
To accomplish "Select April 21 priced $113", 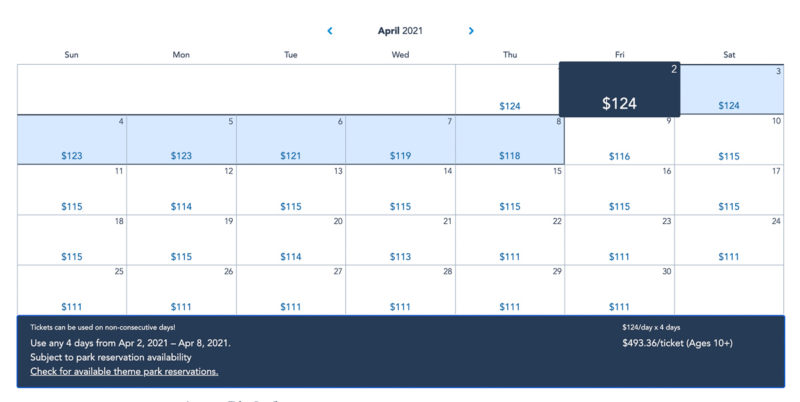I will coord(401,240).
